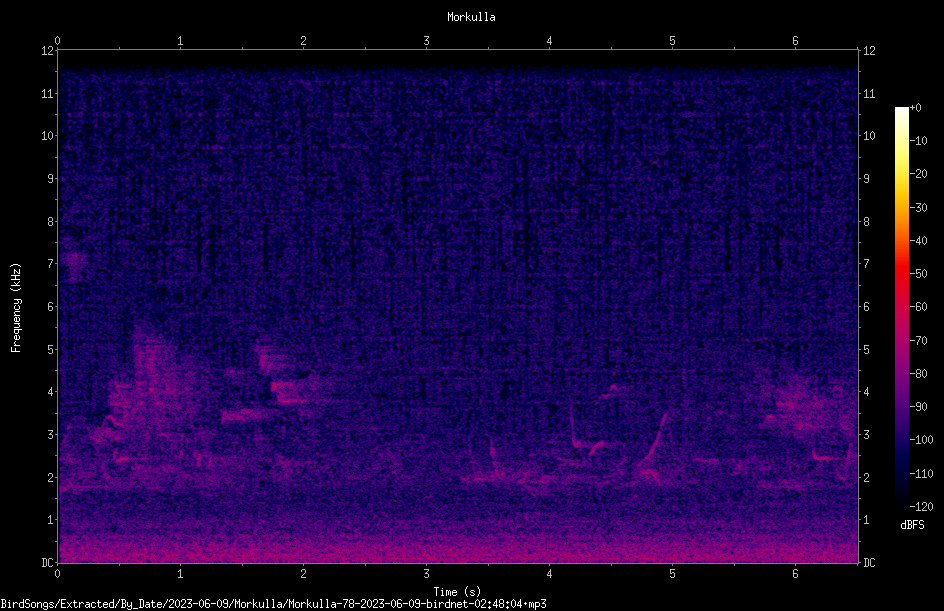Click the "5" tick on left frequency axis
This screenshot has height=611, width=944.
pos(50,349)
